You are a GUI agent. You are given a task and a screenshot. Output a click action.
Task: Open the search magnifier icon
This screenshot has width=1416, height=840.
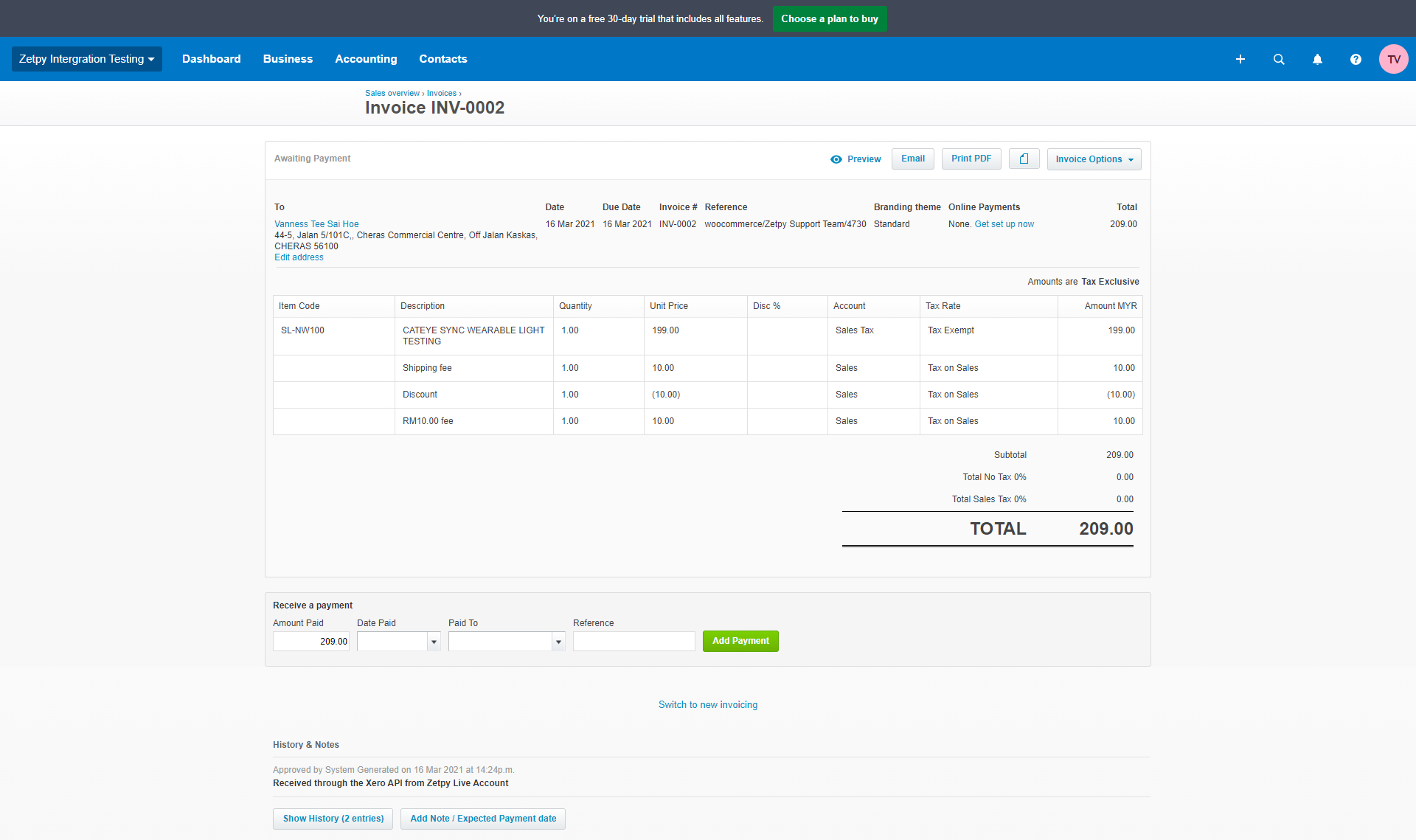pyautogui.click(x=1279, y=59)
